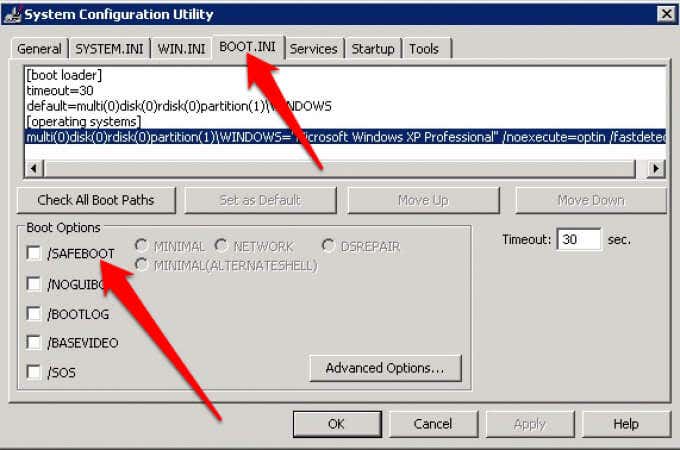Click the Timeout seconds input field
680x450 pixels.
point(579,239)
